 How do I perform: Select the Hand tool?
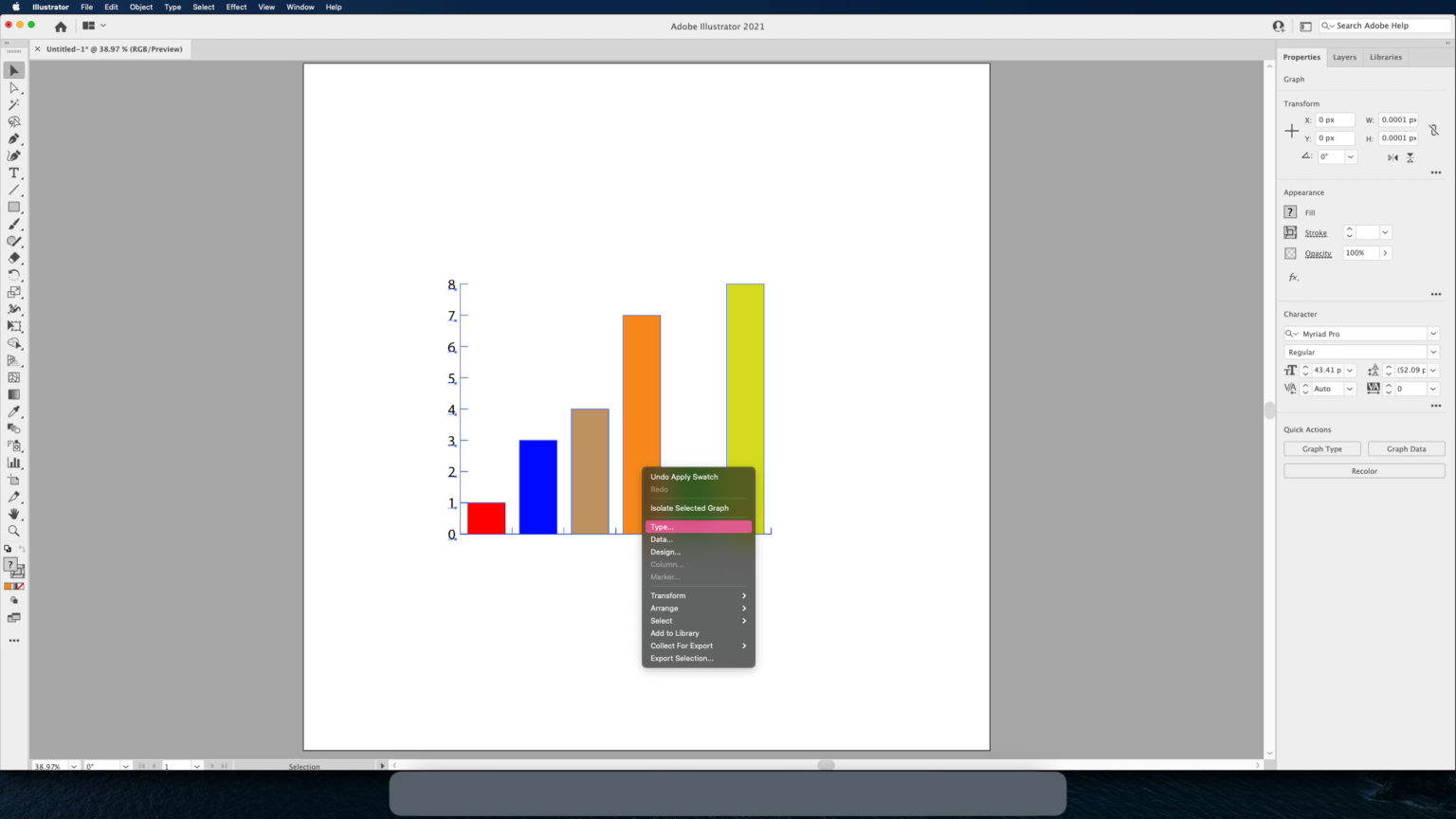[13, 514]
